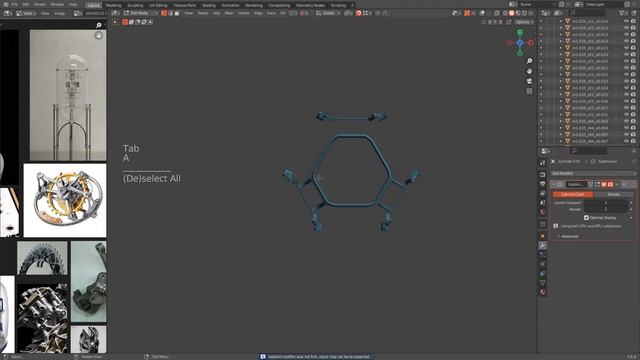Open the Object Data properties tab

542,282
